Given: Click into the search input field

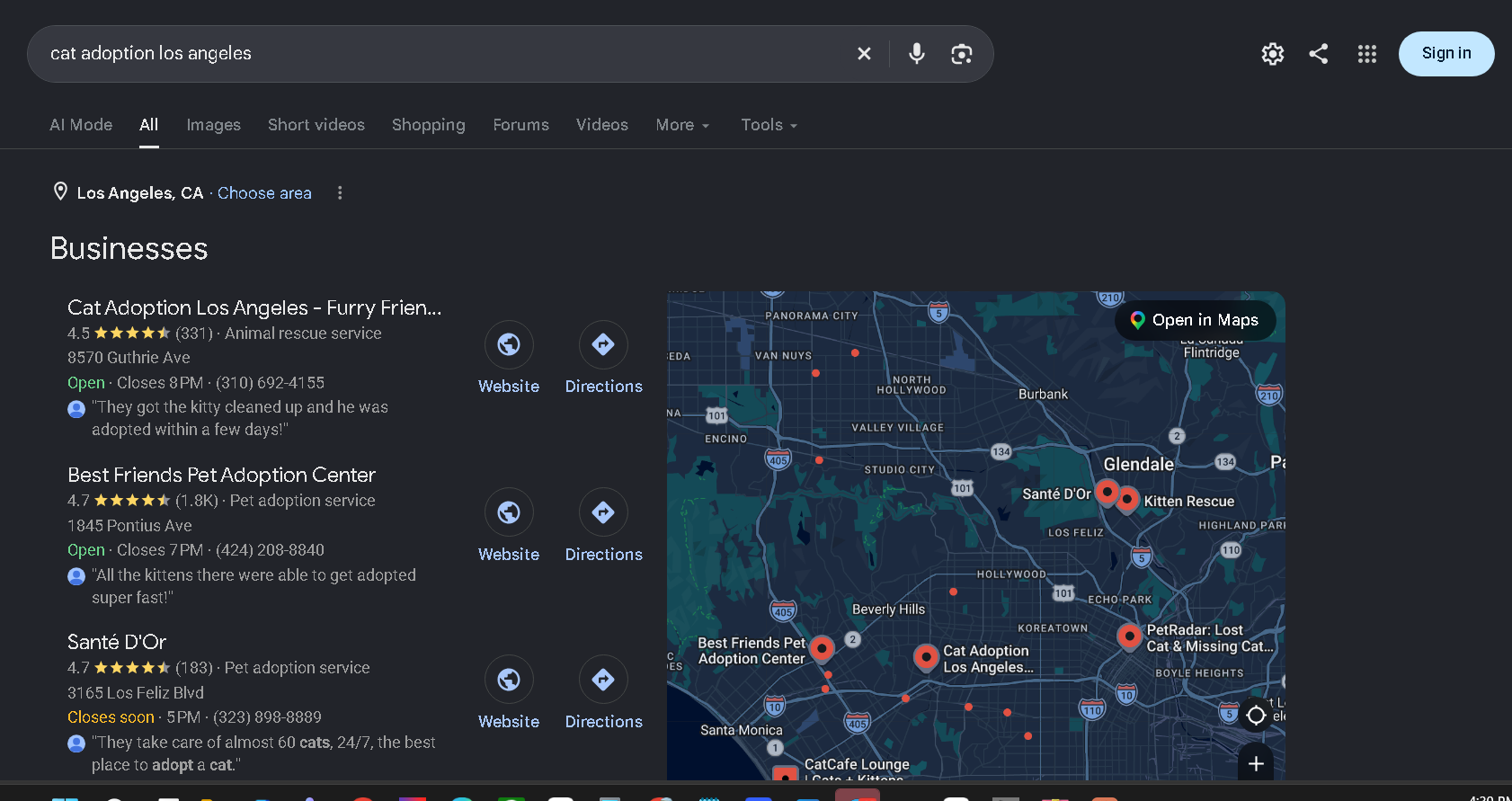Looking at the screenshot, I should tap(445, 54).
